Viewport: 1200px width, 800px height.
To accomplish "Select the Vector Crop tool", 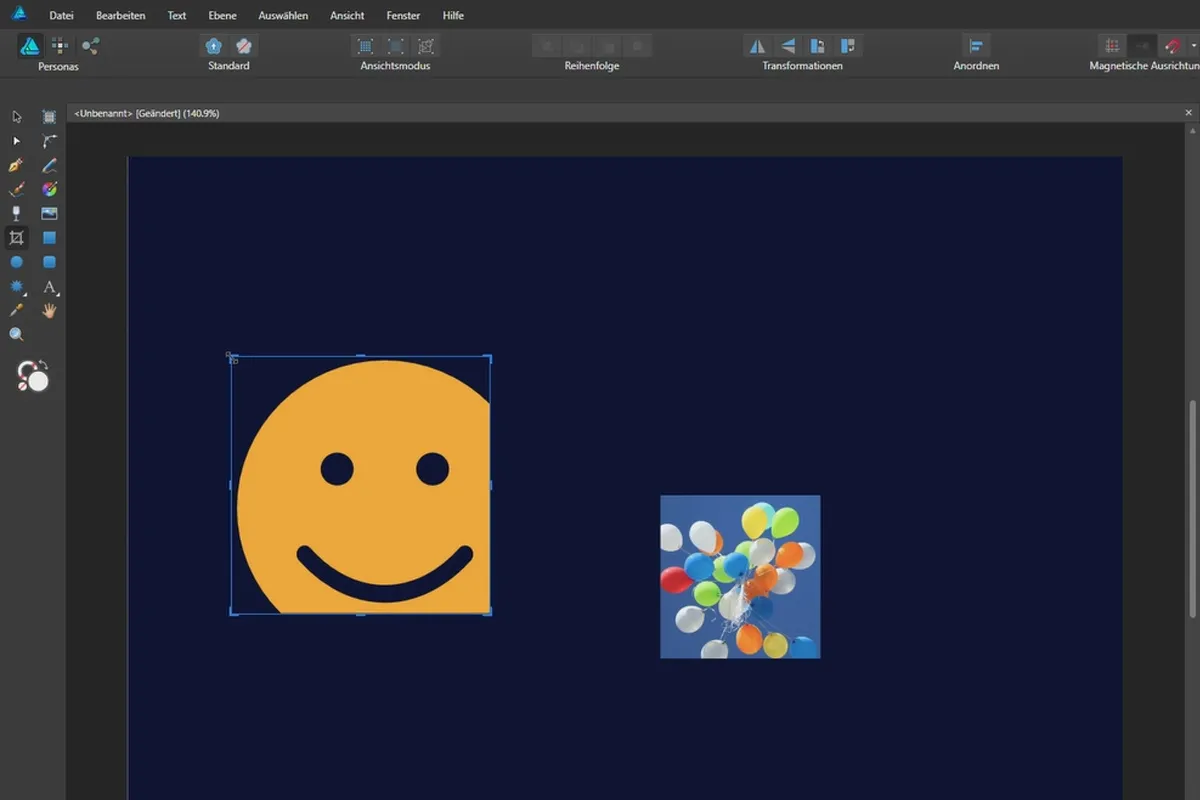I will (x=16, y=238).
